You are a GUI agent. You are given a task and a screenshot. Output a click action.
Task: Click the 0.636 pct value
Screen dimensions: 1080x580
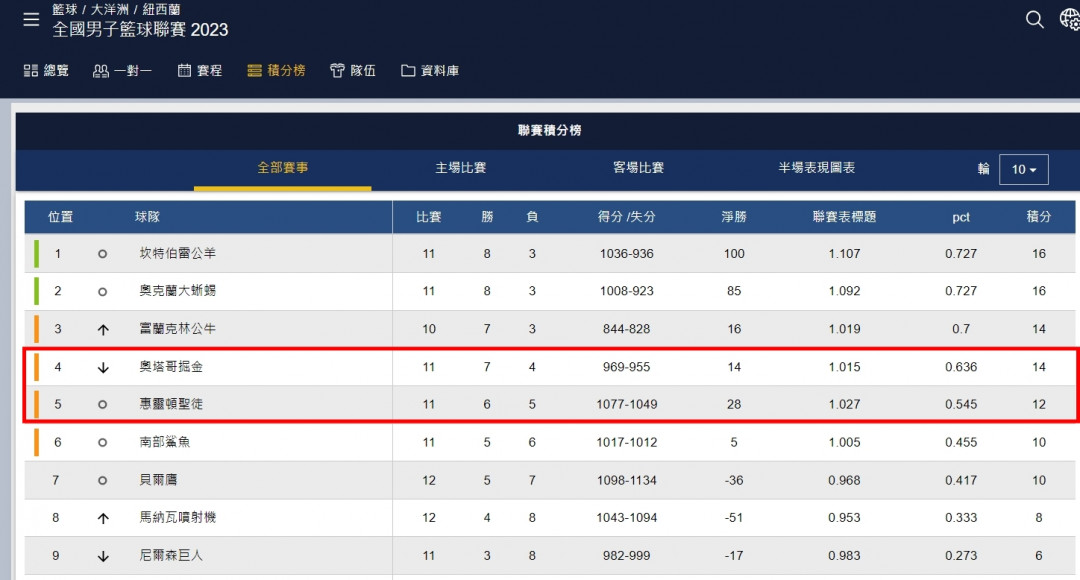click(x=961, y=367)
